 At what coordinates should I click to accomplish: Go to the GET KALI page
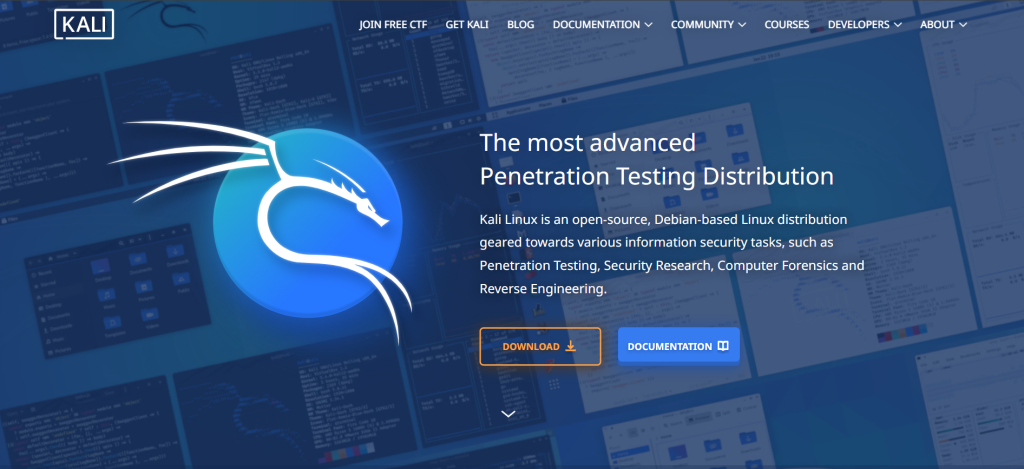click(x=467, y=25)
